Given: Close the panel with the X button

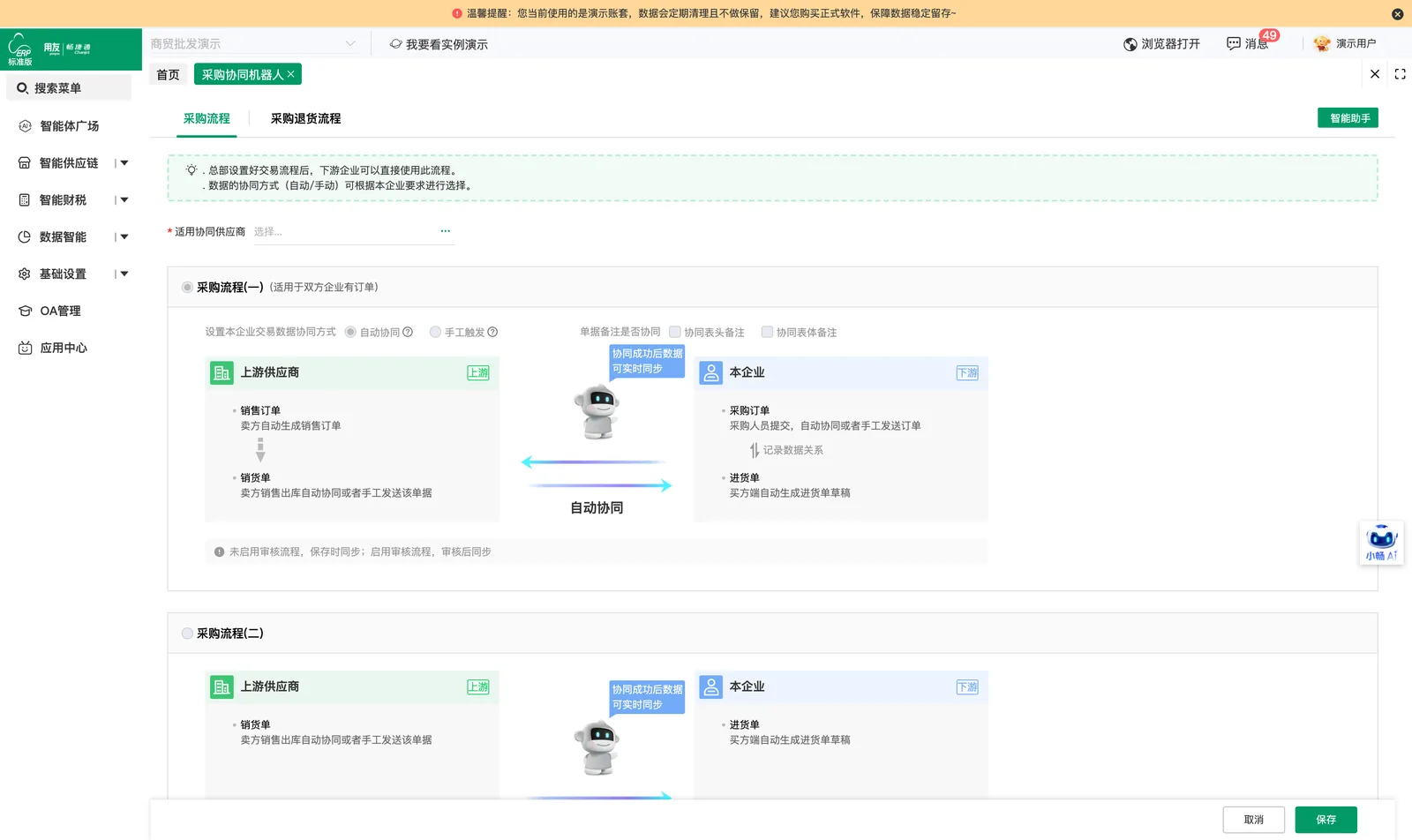Looking at the screenshot, I should pos(1375,74).
